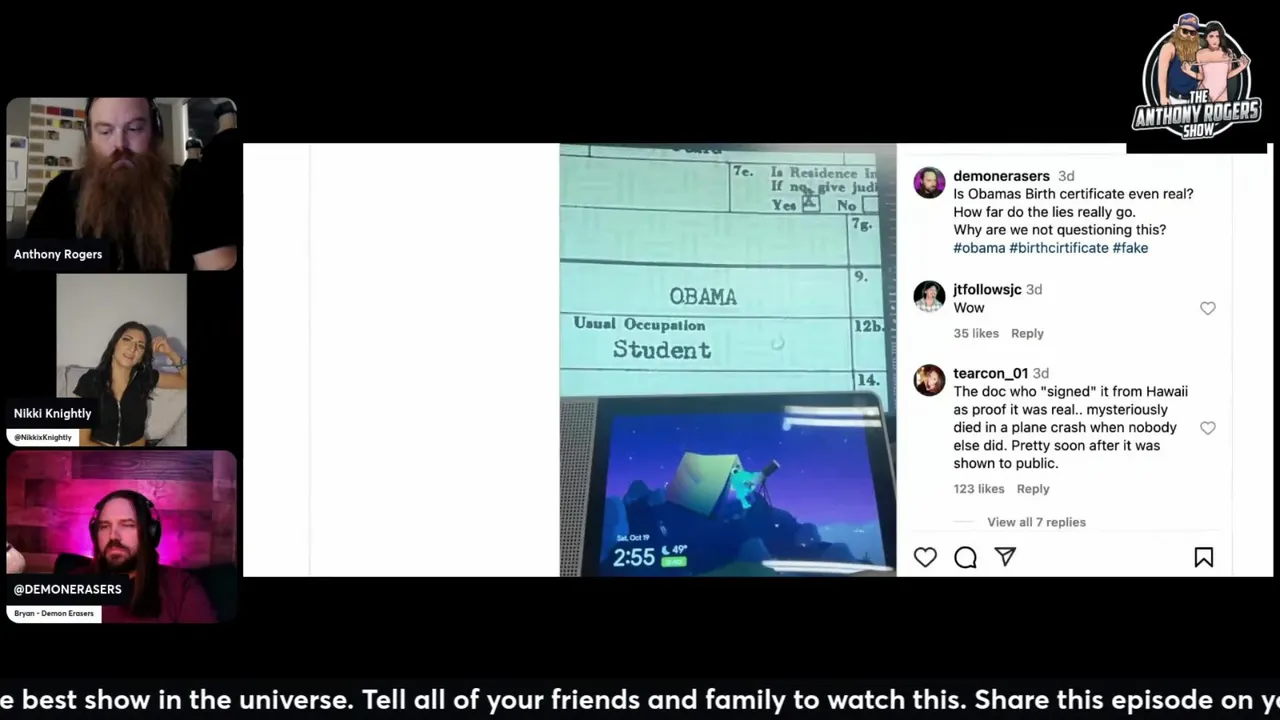Image resolution: width=1280 pixels, height=720 pixels.
Task: Click the paper plane share icon
Action: [1005, 557]
